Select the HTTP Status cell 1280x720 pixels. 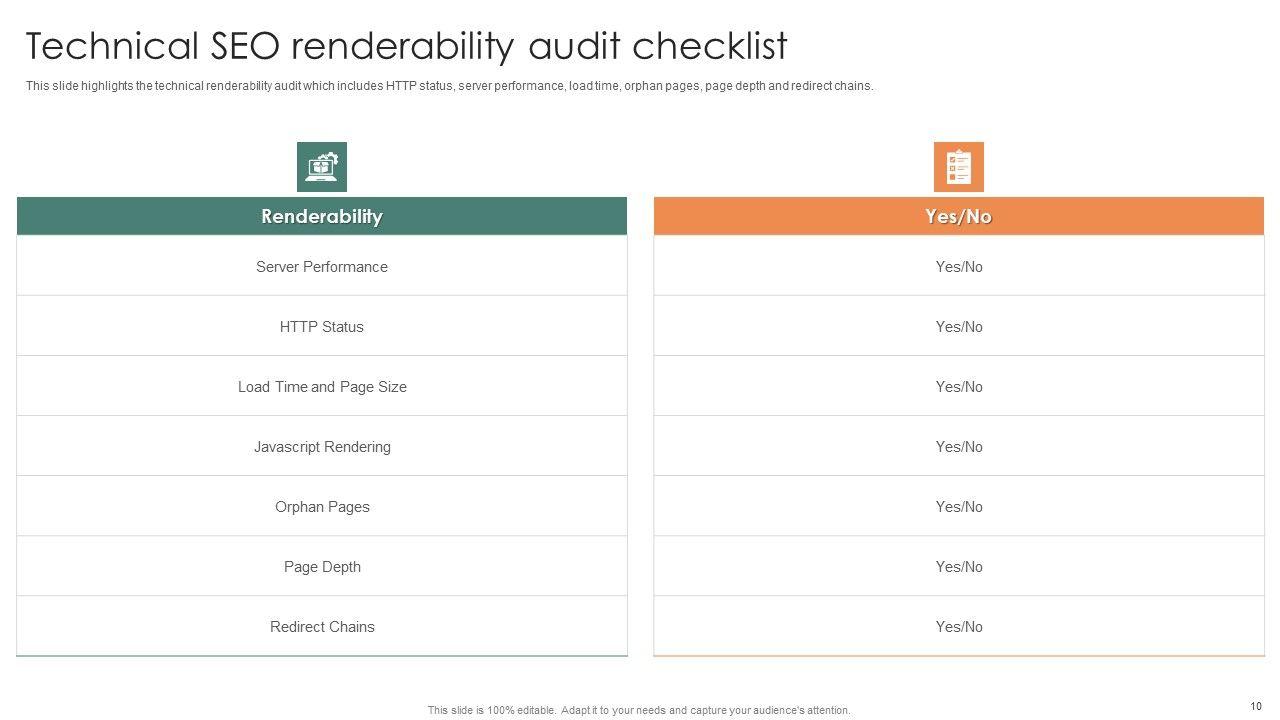click(322, 327)
